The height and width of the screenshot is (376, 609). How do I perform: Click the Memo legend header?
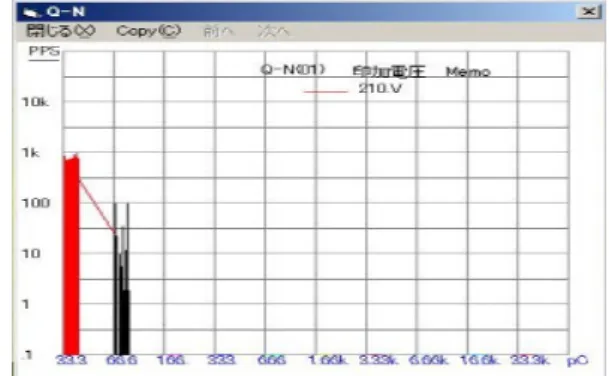click(x=468, y=72)
